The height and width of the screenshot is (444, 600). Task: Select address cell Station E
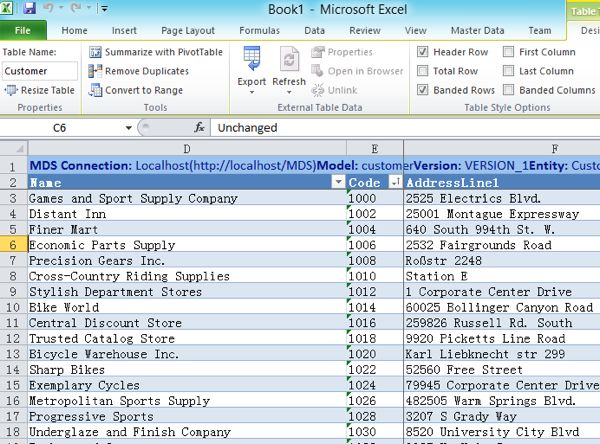[502, 276]
